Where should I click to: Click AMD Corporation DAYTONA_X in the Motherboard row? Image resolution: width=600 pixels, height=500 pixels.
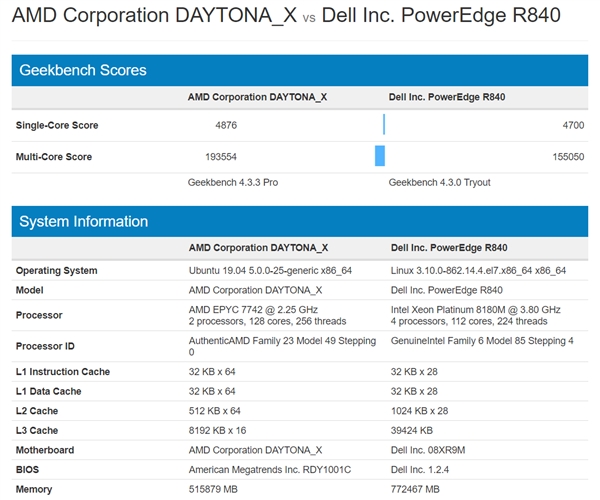pyautogui.click(x=255, y=450)
